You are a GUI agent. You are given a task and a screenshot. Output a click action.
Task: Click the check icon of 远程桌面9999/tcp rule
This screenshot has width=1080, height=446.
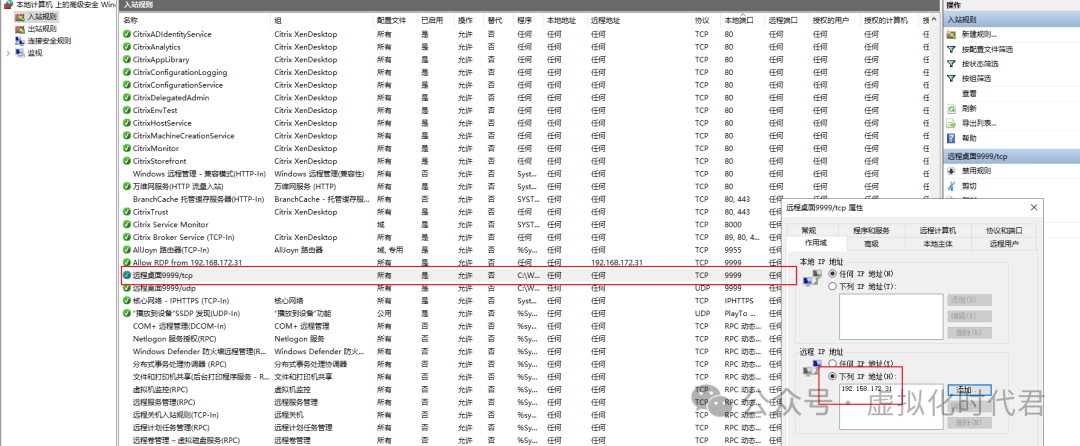127,275
